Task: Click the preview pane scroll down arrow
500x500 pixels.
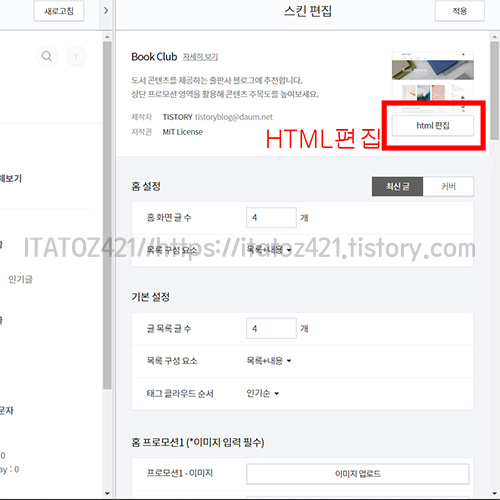Action: point(107,493)
